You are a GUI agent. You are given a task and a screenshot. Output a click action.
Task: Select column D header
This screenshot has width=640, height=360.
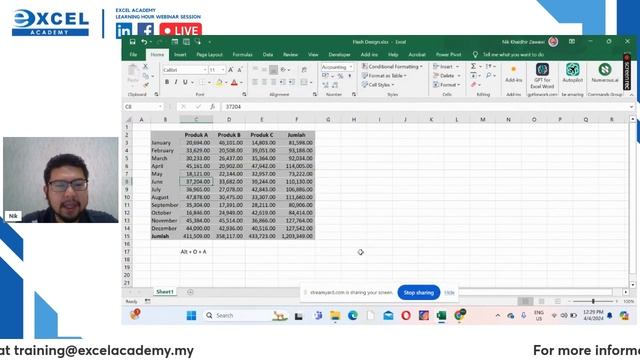tap(229, 119)
